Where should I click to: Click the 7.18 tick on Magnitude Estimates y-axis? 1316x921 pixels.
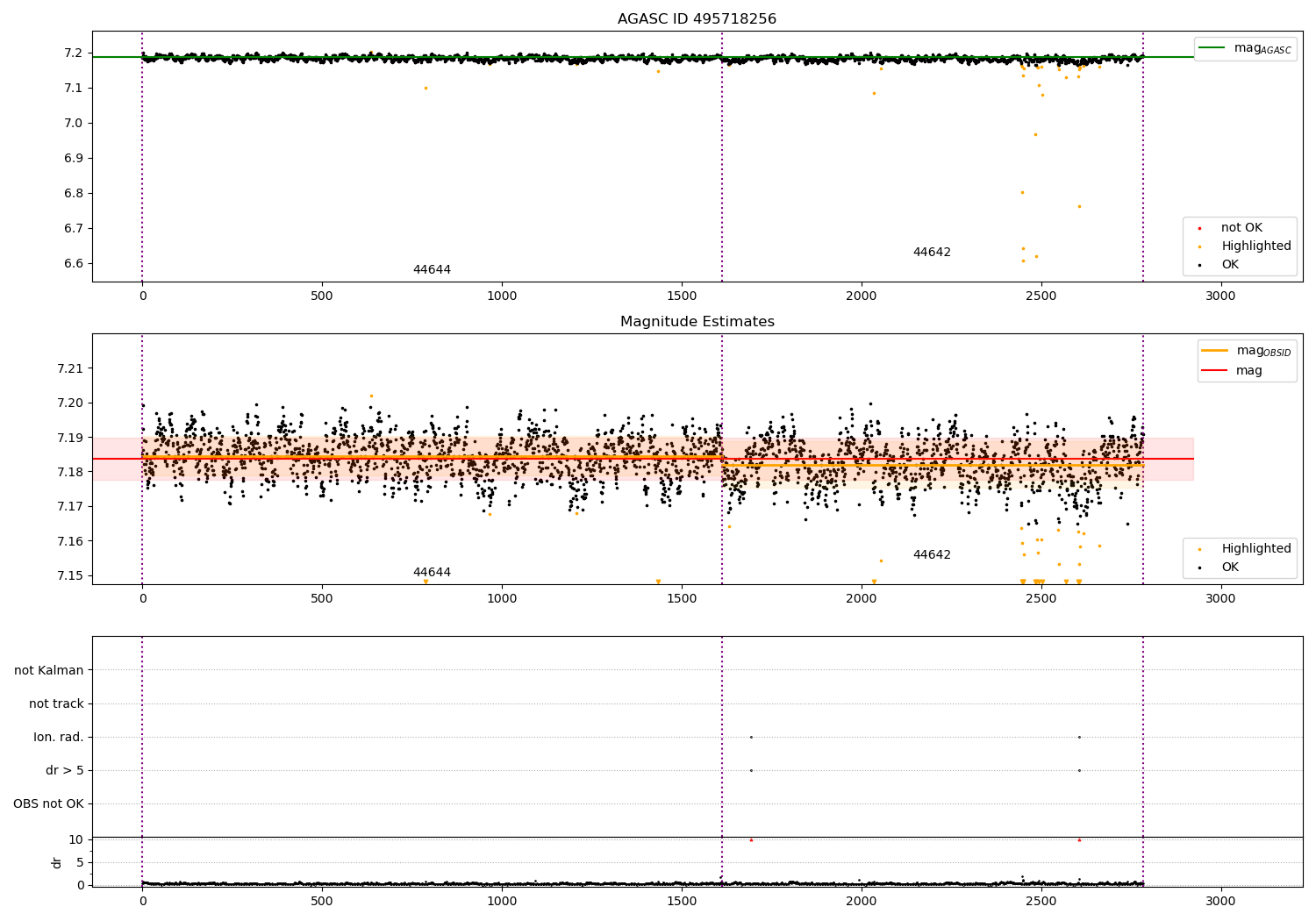70,473
